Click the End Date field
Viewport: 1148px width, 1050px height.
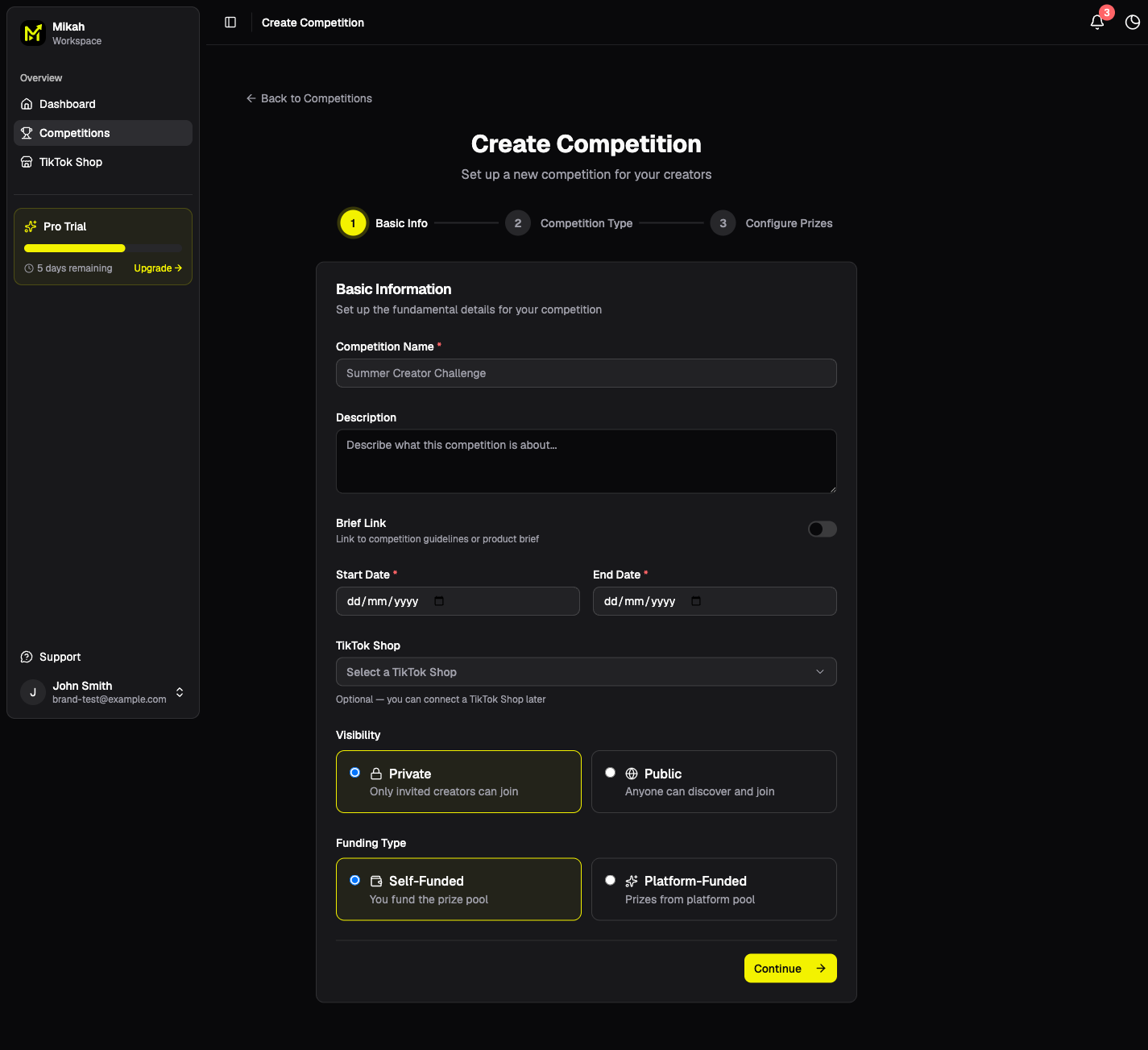point(715,601)
